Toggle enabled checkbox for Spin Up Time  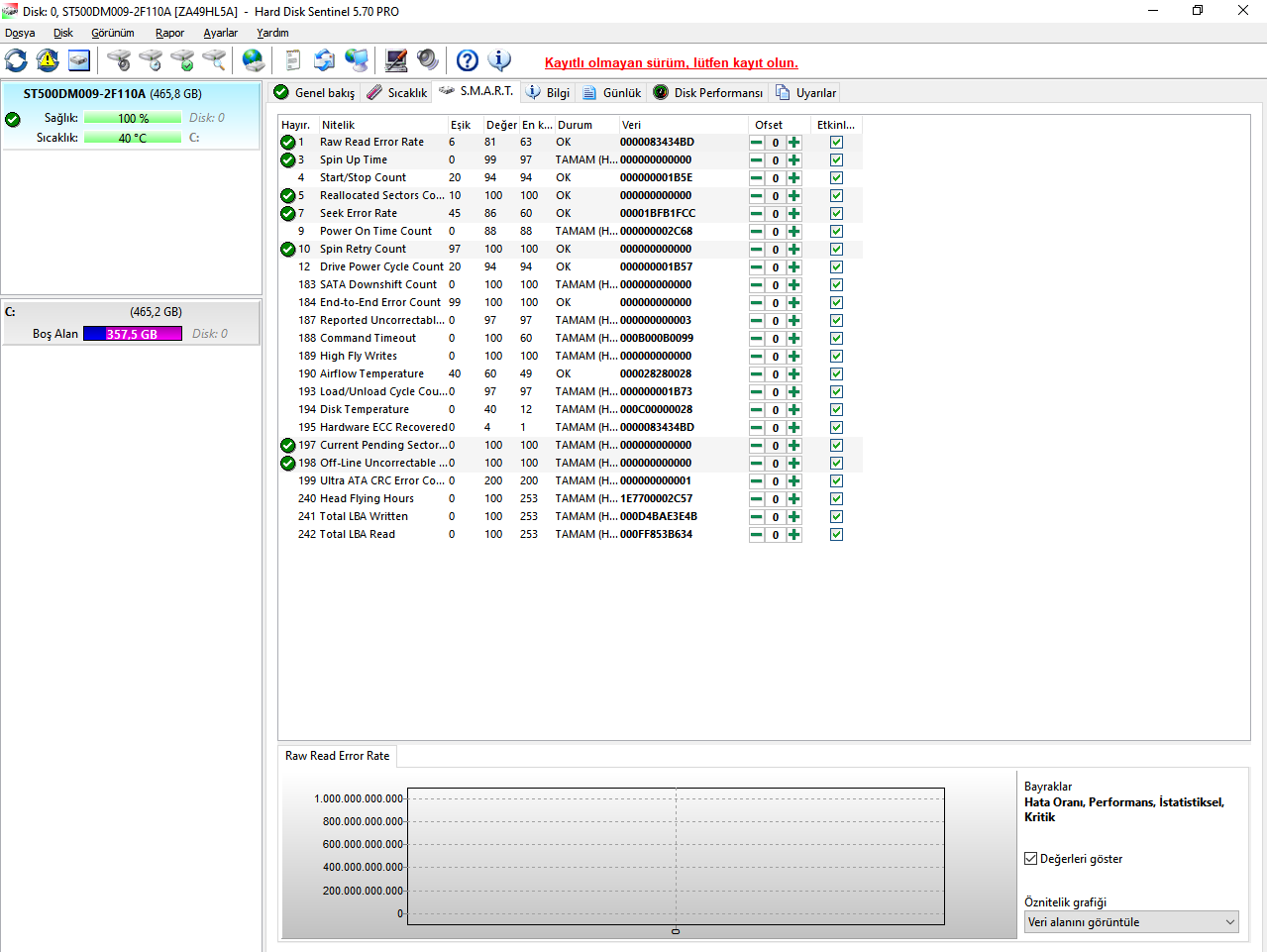pyautogui.click(x=836, y=160)
